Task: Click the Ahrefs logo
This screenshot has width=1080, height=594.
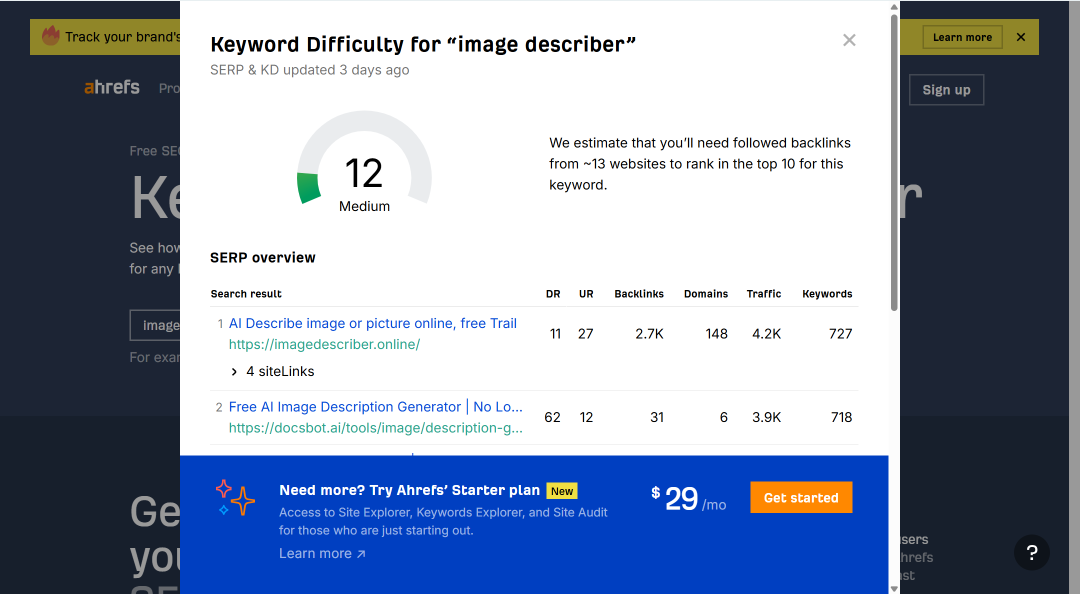Action: click(x=112, y=88)
